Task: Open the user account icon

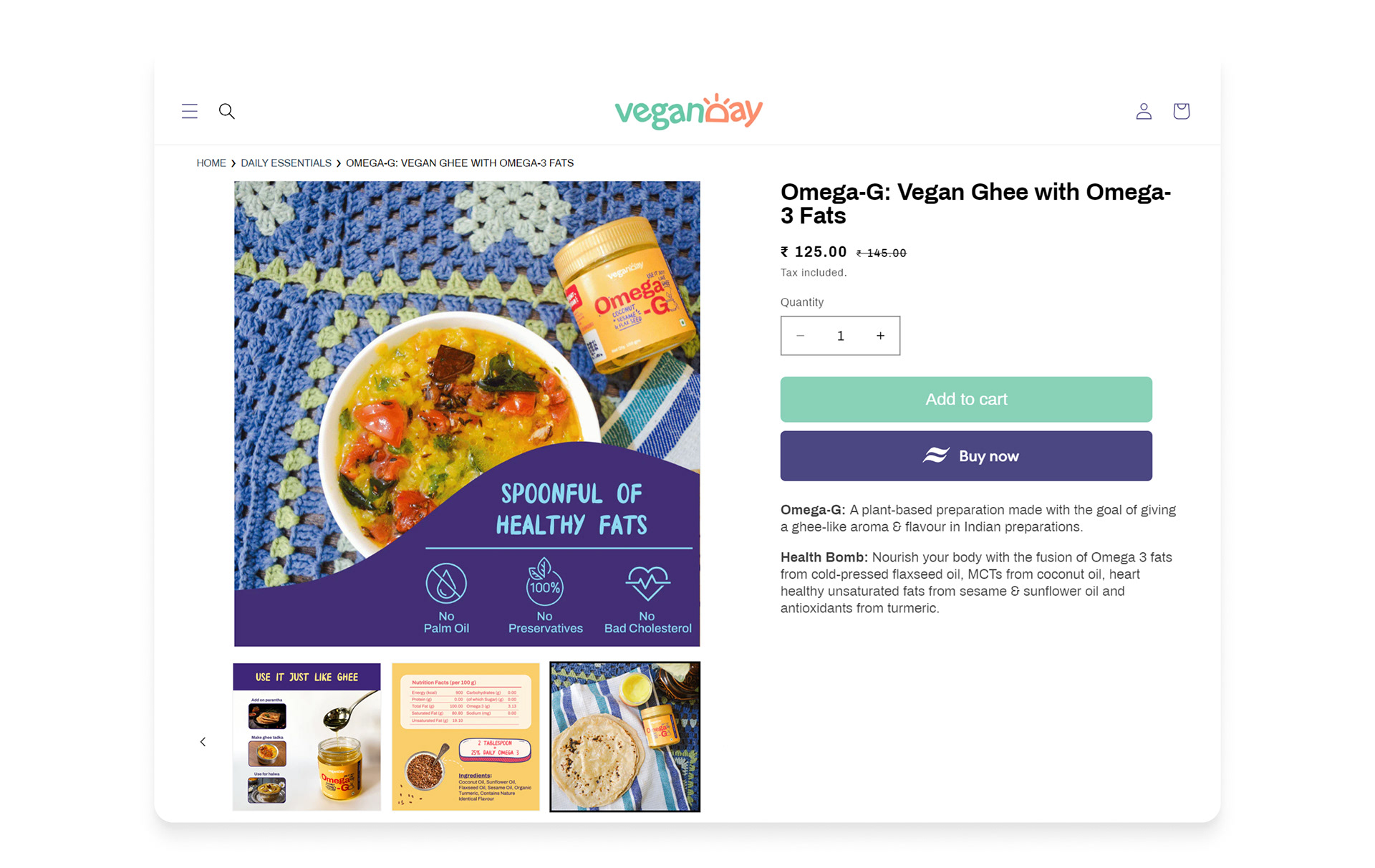Action: click(1144, 111)
